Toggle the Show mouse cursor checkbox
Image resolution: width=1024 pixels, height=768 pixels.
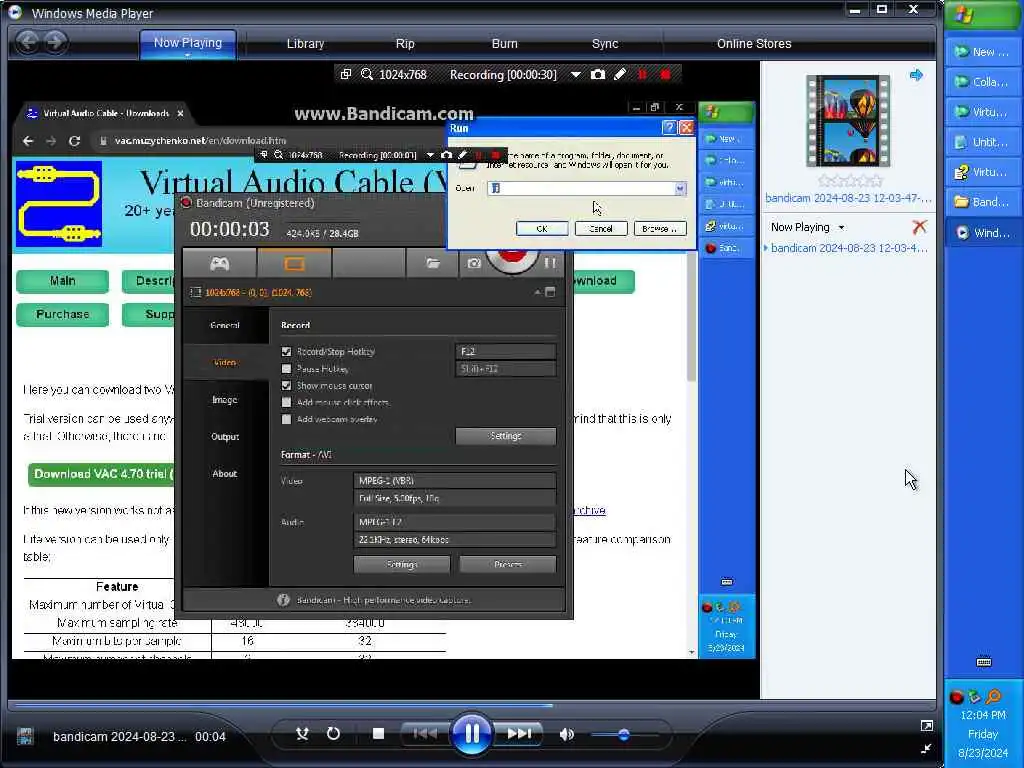286,385
